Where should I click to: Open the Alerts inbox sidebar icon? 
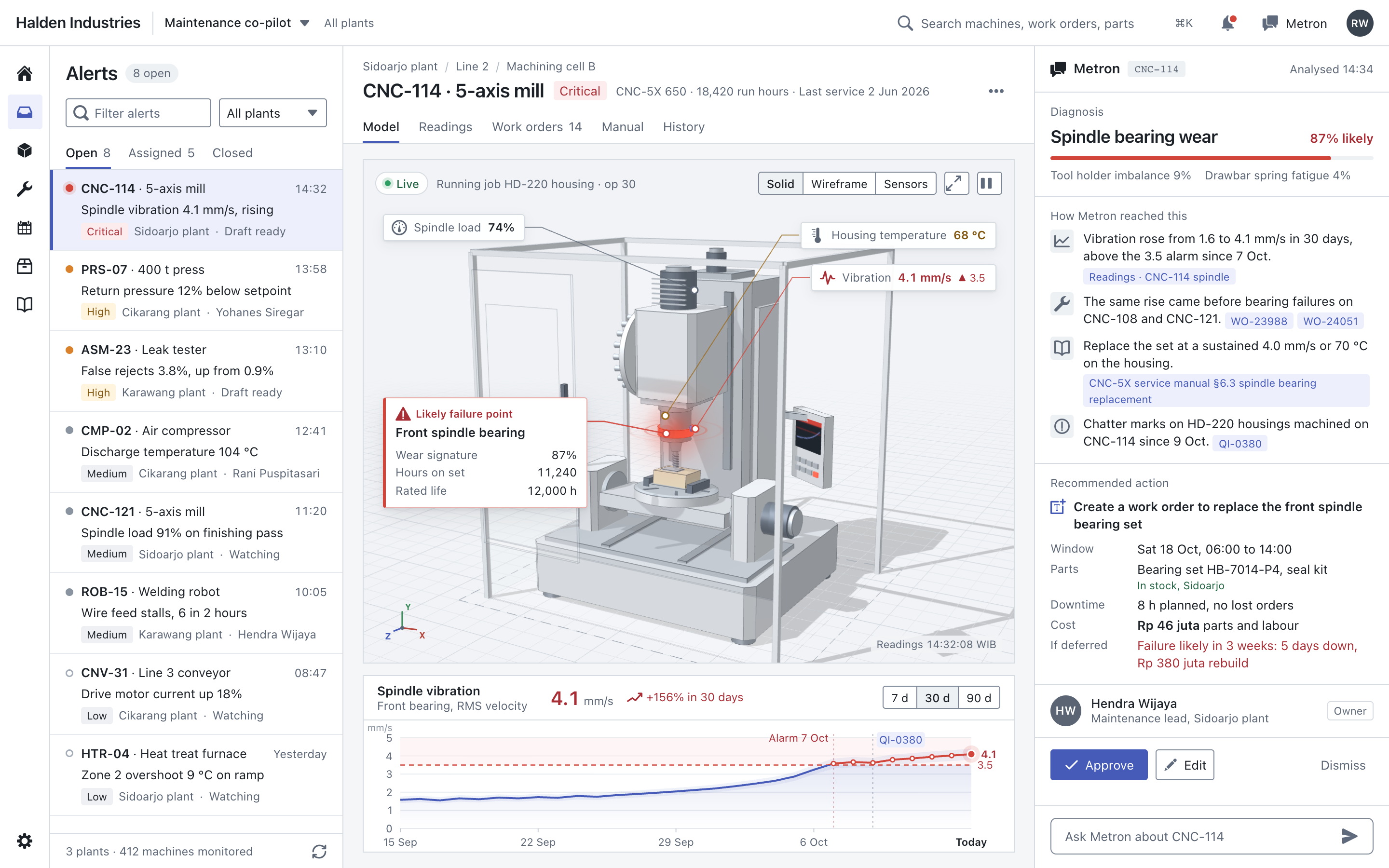point(25,112)
